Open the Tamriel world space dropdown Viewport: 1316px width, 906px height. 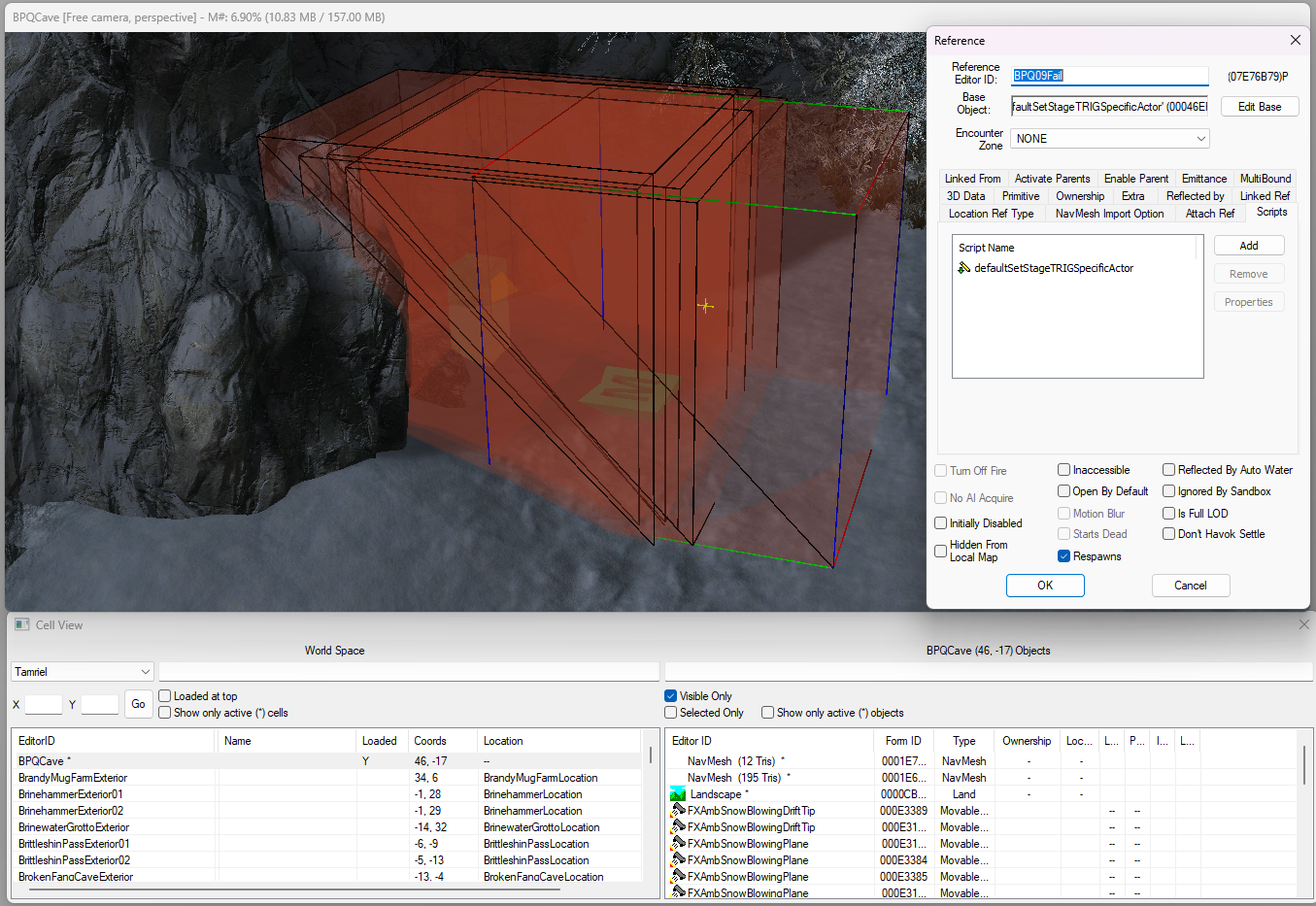[x=83, y=672]
